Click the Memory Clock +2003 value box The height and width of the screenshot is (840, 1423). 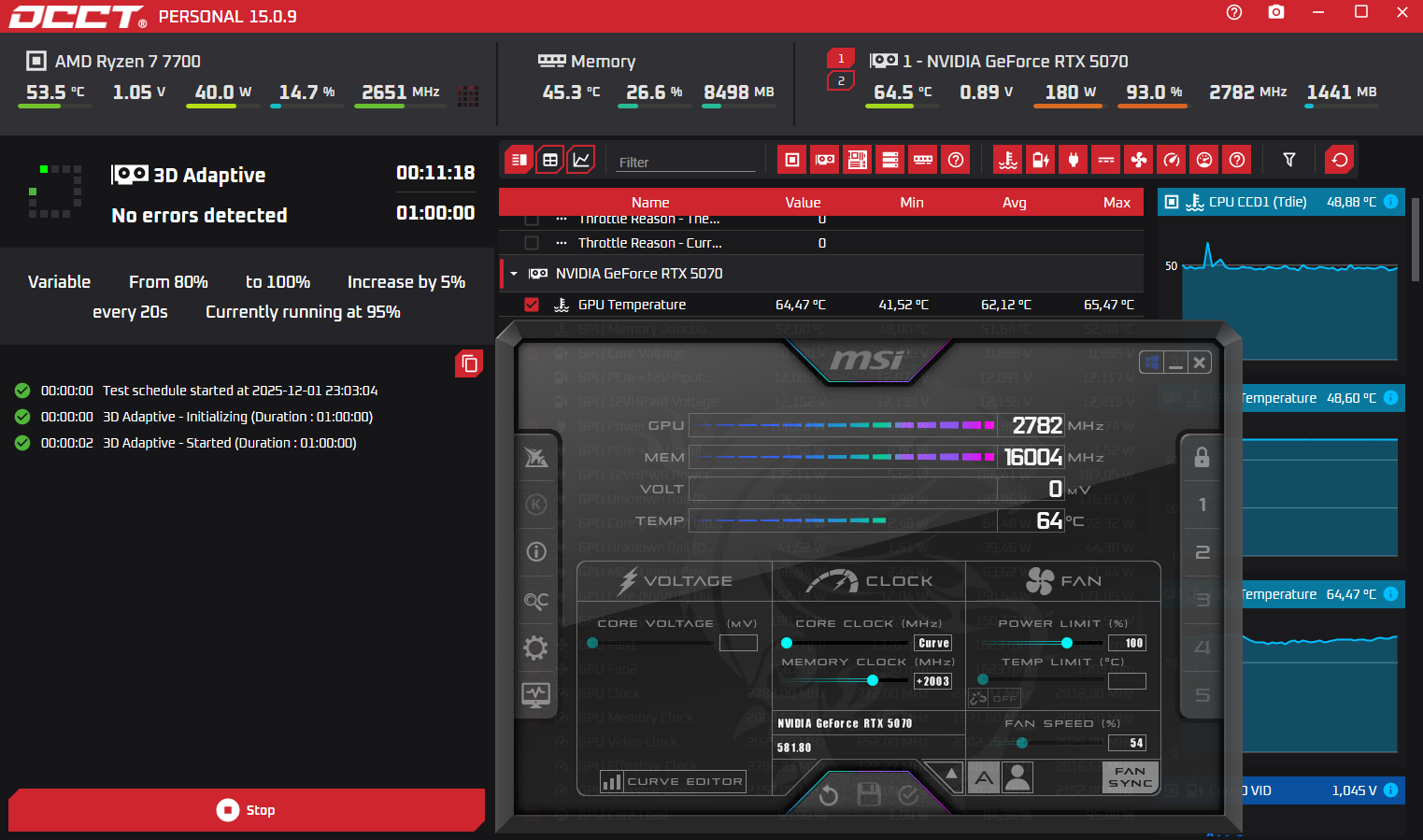coord(932,681)
